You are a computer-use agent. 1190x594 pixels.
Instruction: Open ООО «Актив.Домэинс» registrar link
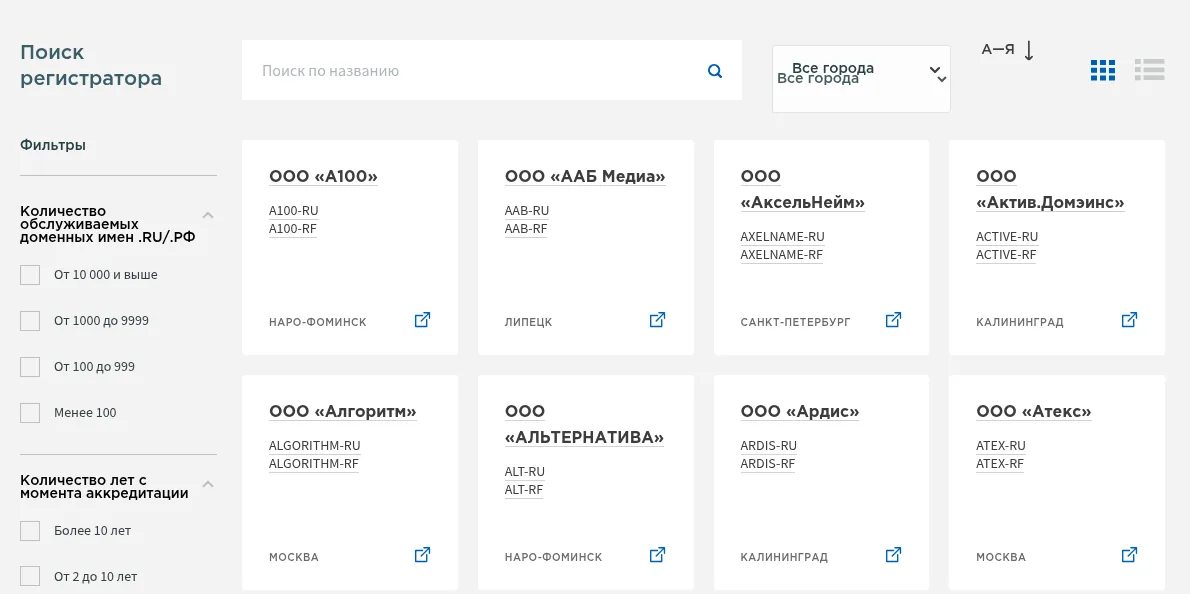coord(1050,190)
